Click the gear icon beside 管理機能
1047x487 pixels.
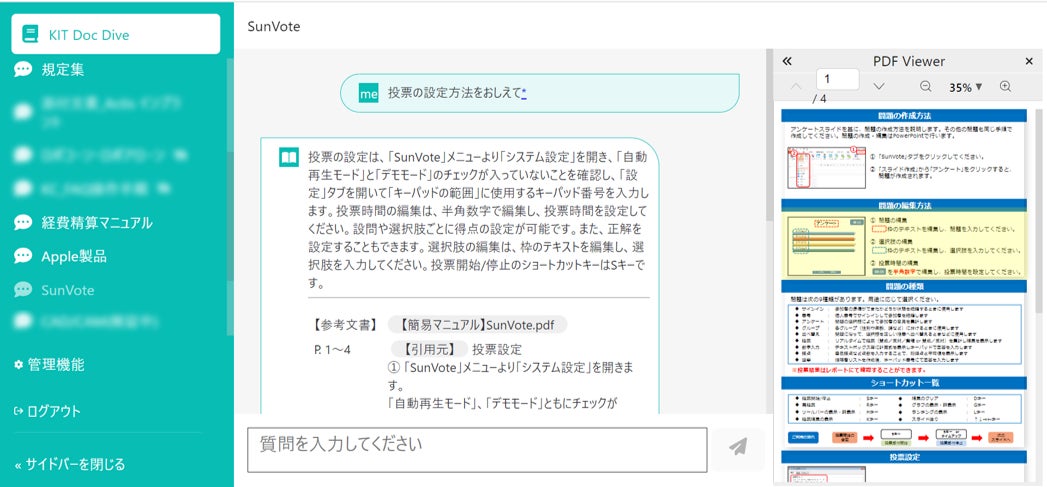coord(19,365)
